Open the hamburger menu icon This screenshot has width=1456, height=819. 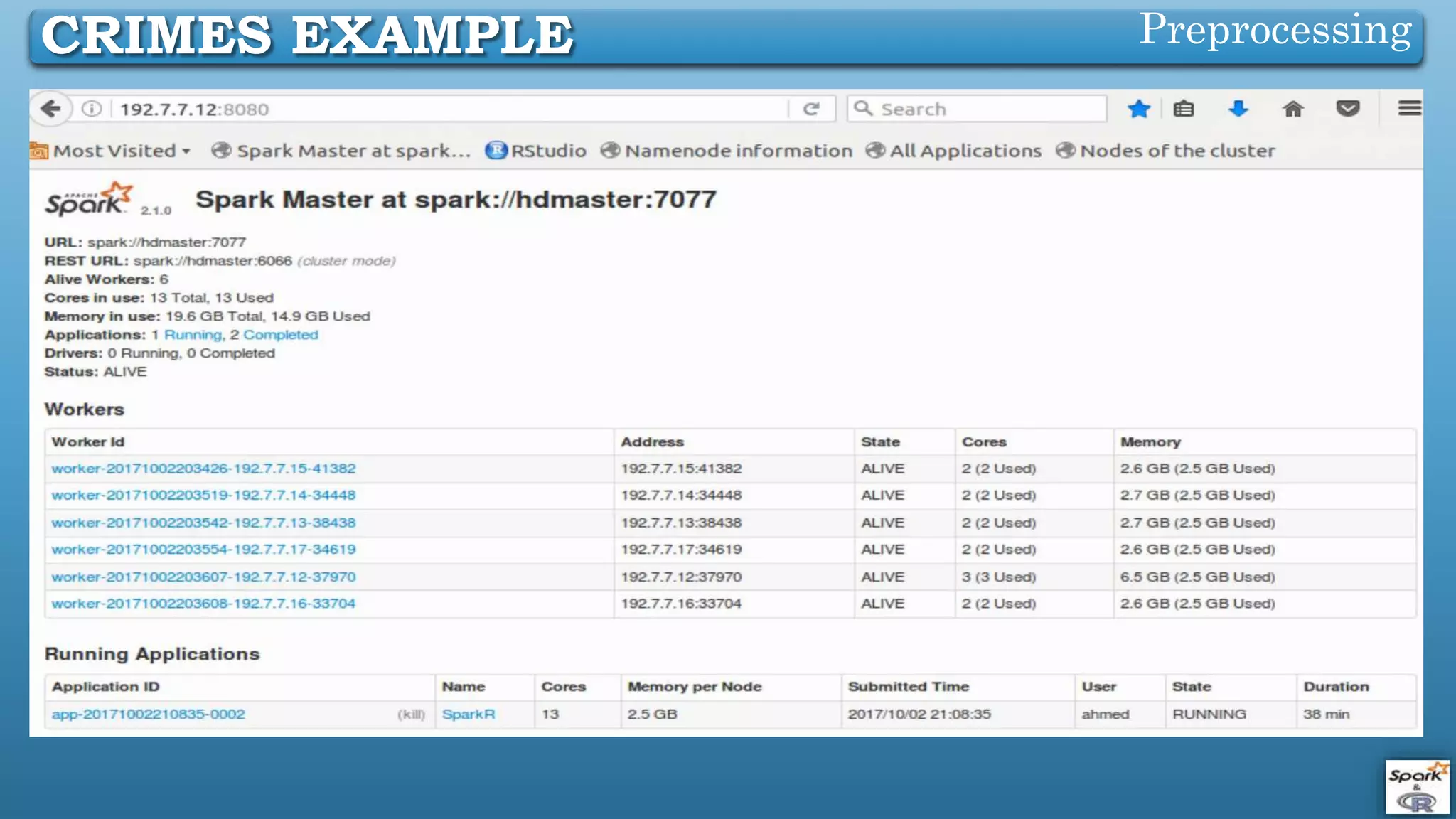coord(1410,108)
